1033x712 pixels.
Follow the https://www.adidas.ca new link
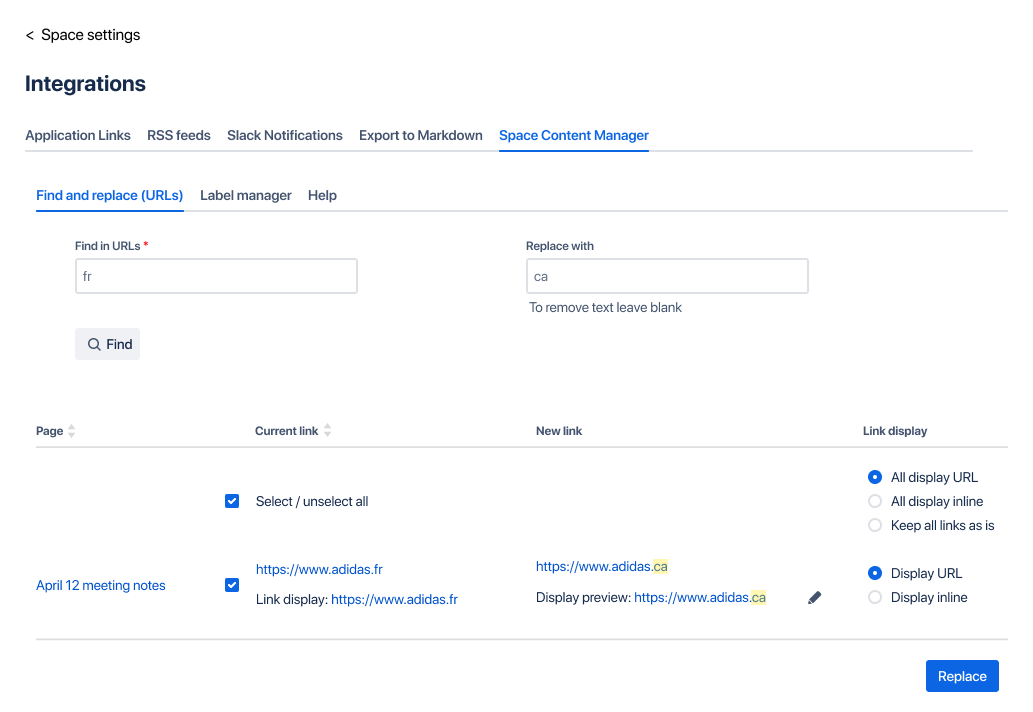click(x=601, y=566)
